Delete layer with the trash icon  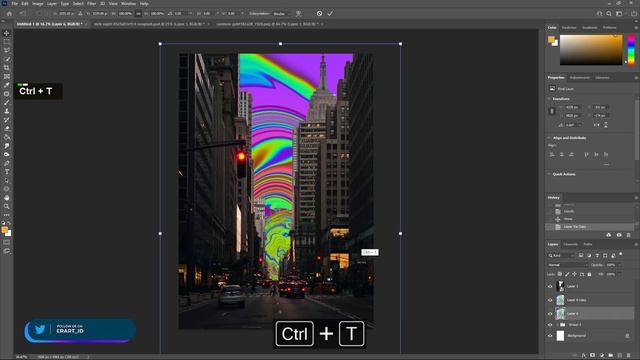click(629, 356)
